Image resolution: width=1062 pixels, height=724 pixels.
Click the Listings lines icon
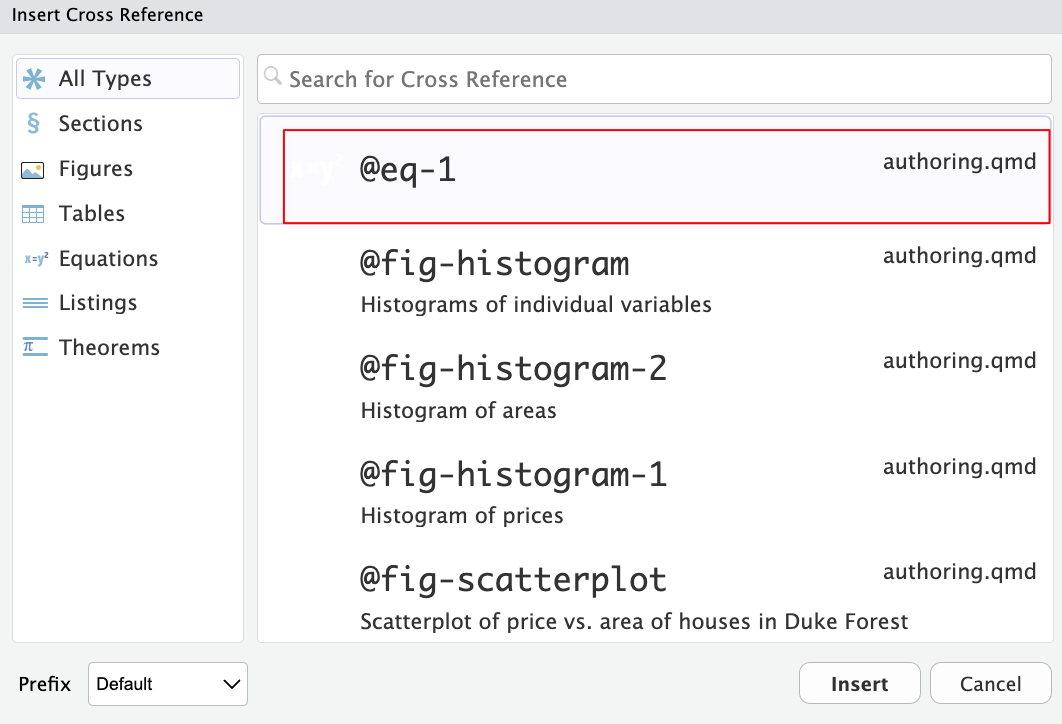tap(34, 303)
